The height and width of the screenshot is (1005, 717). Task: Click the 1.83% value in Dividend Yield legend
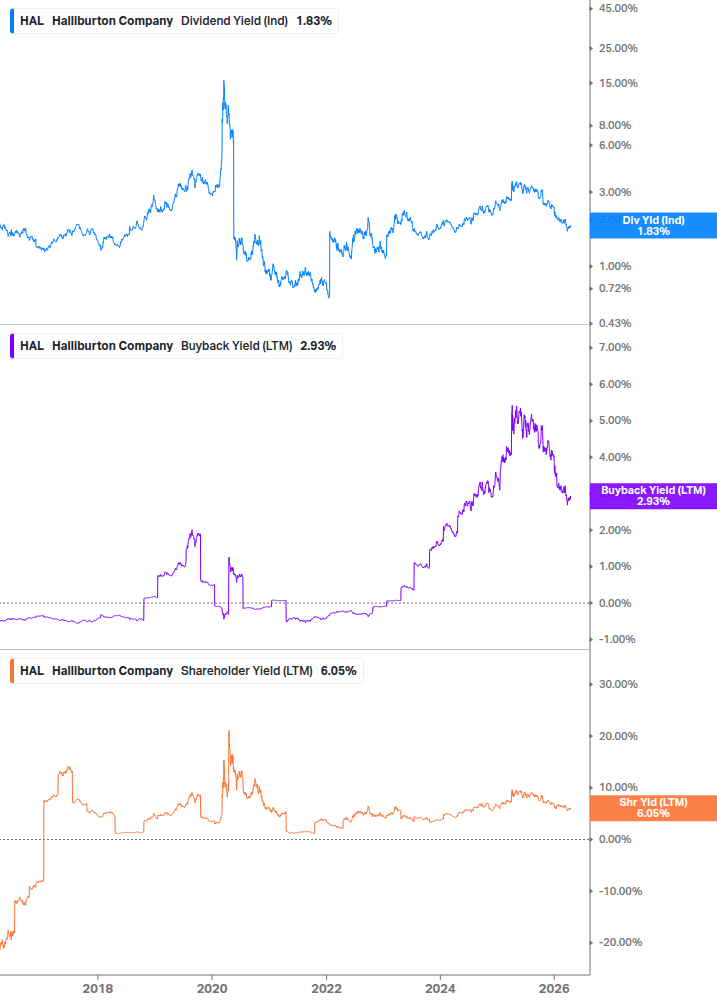tap(314, 21)
